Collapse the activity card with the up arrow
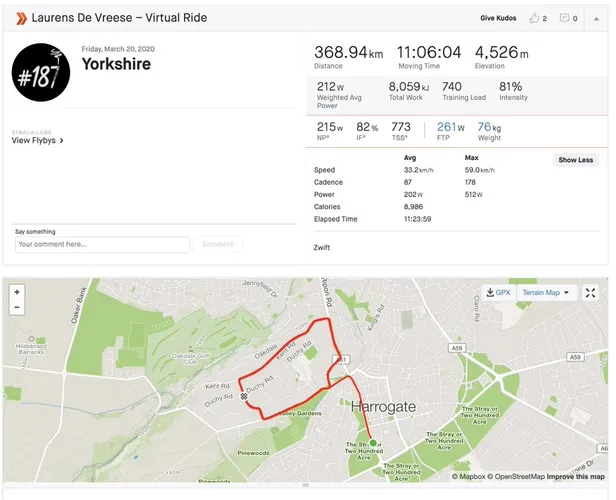 click(596, 18)
